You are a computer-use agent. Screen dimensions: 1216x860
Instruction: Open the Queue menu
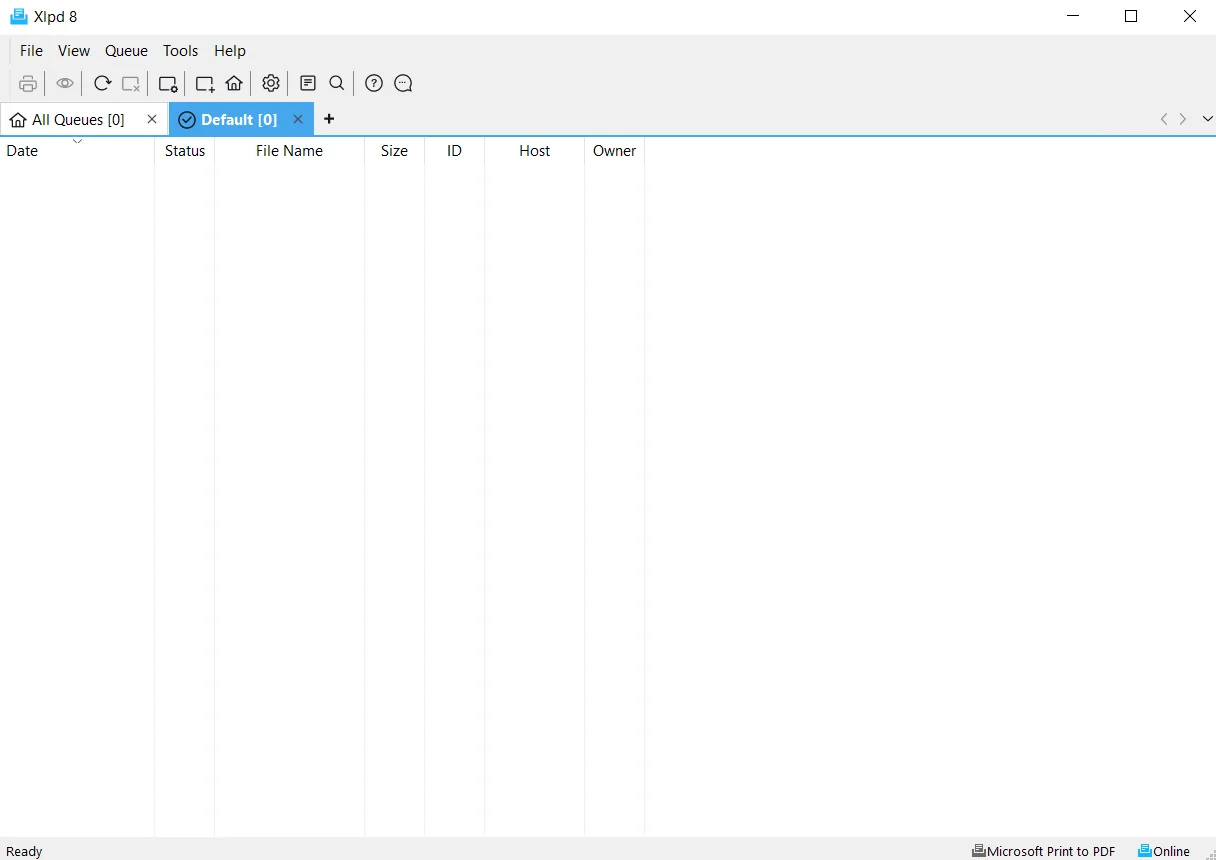126,50
